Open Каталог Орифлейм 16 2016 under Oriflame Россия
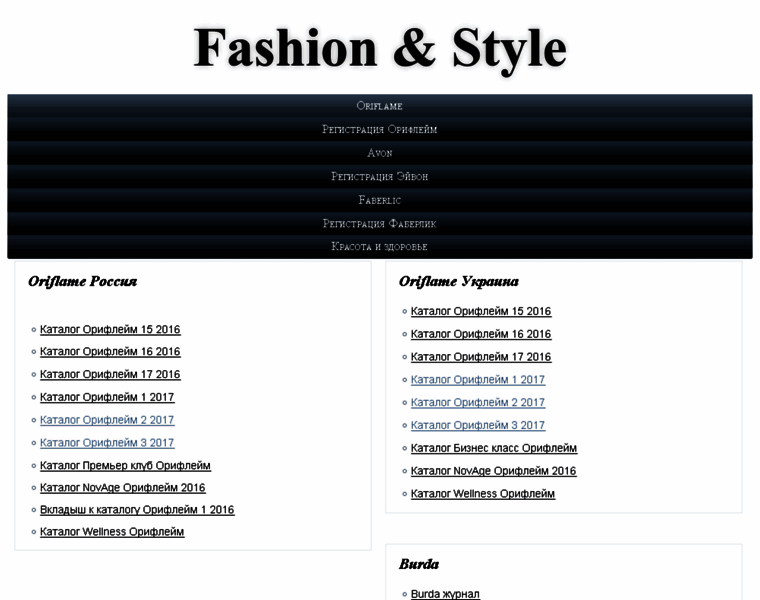 (110, 352)
